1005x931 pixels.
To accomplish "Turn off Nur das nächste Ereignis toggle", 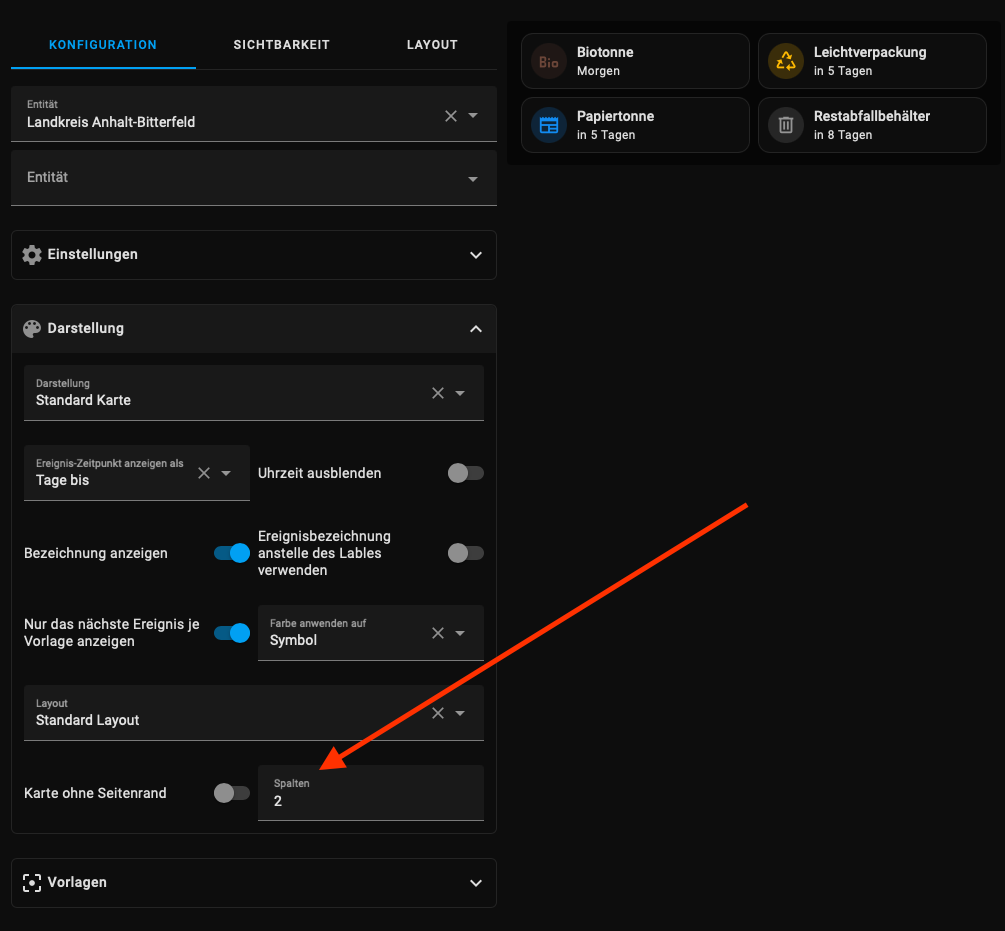I will 232,633.
